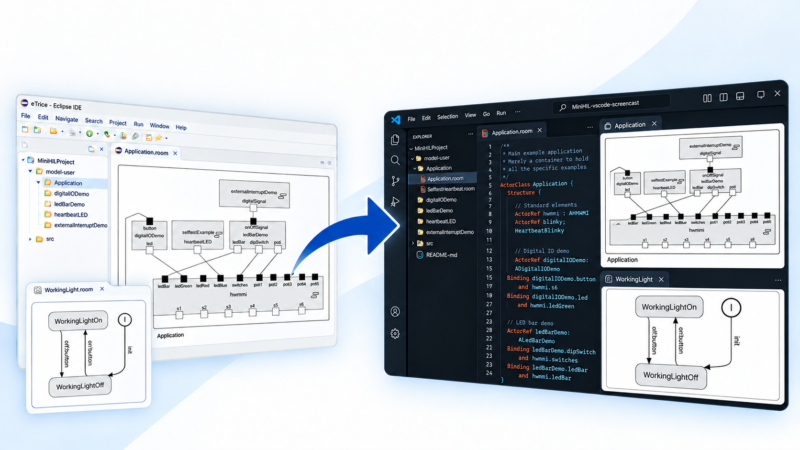800x450 pixels.
Task: Open Accounts icon in VS Code activity bar
Action: (395, 311)
